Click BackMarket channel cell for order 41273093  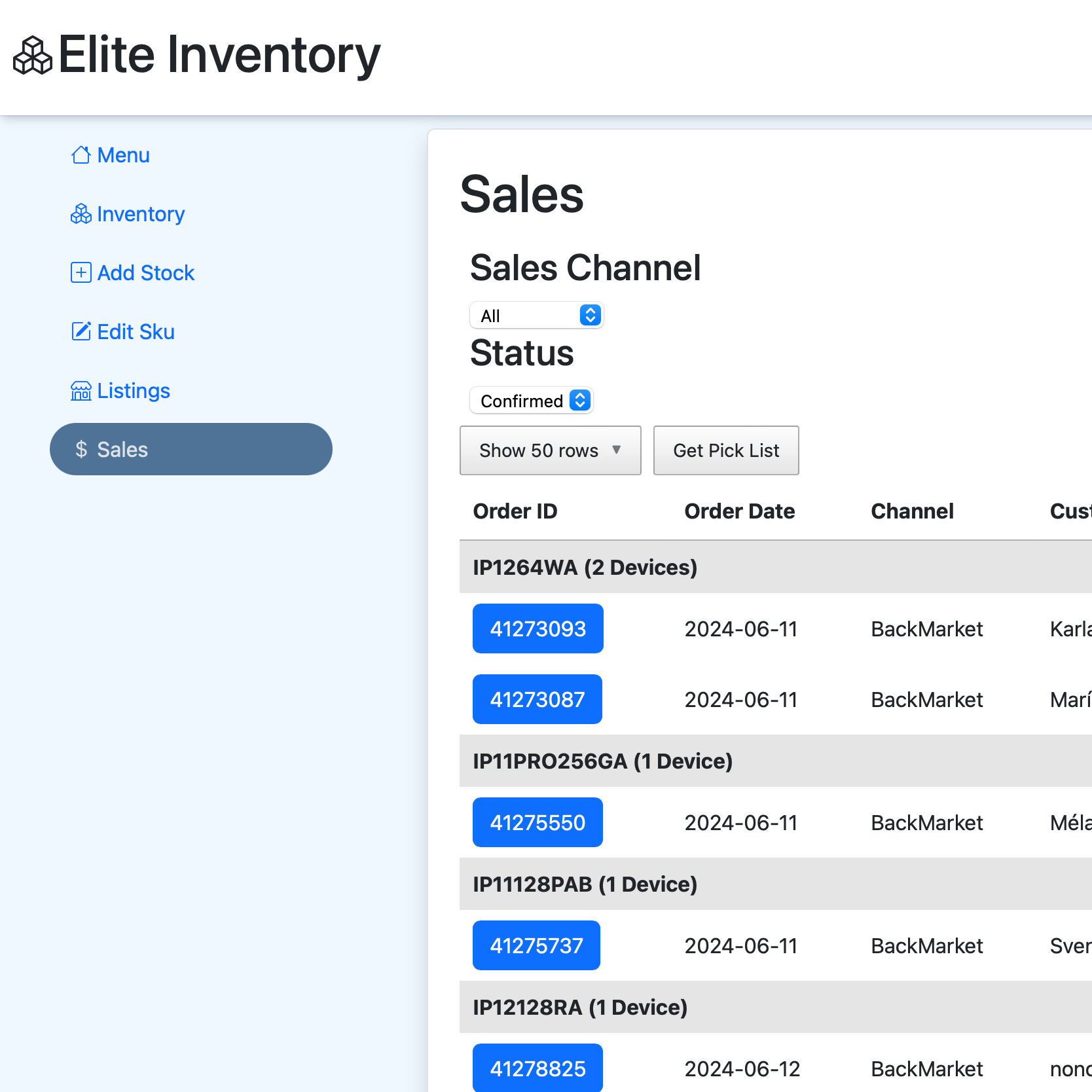pos(927,629)
